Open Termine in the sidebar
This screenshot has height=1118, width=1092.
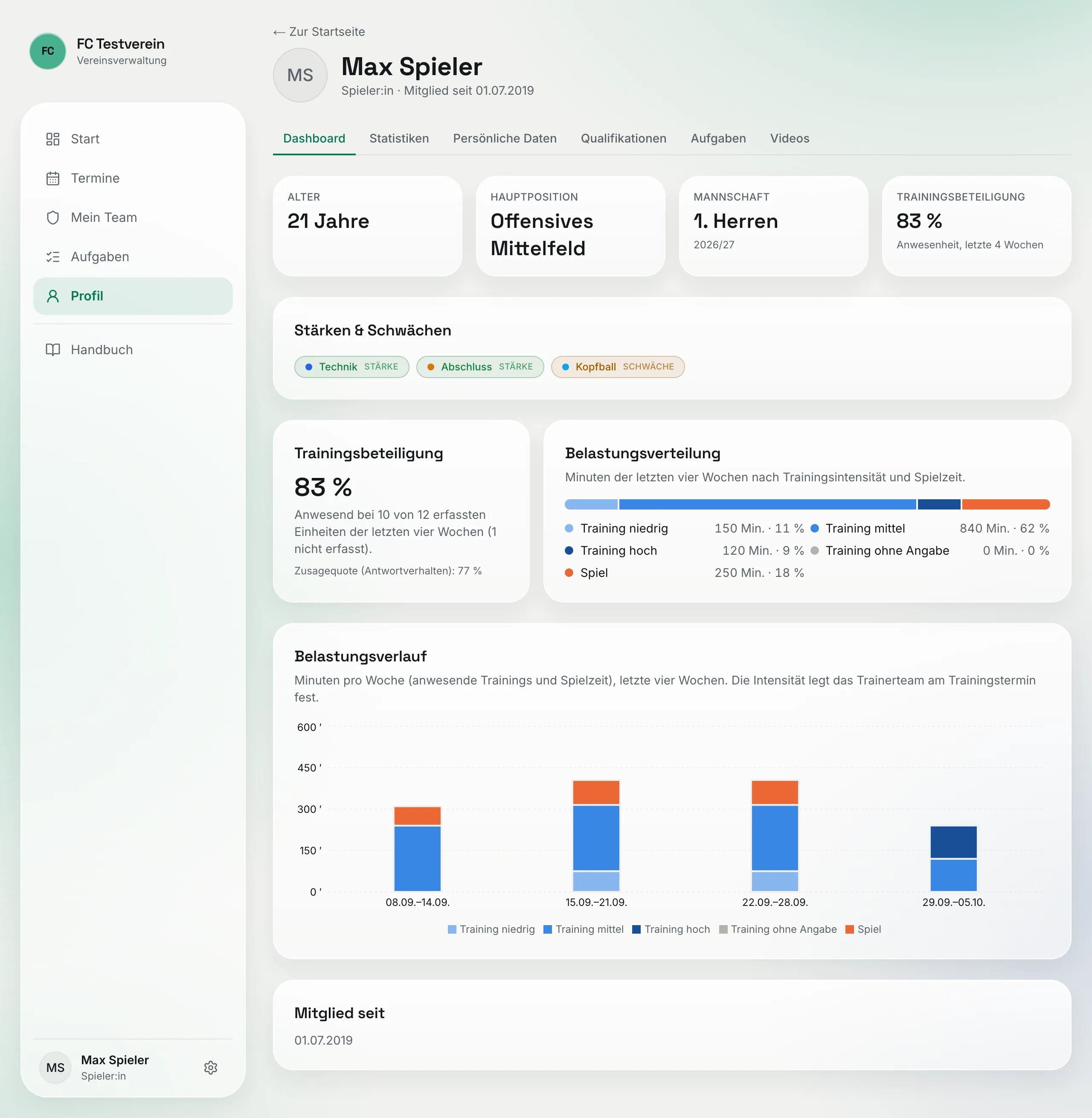pos(133,178)
